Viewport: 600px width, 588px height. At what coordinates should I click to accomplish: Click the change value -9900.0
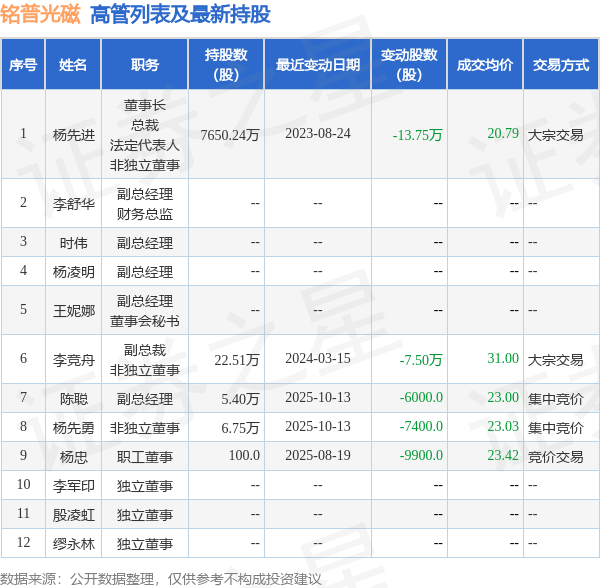[421, 455]
